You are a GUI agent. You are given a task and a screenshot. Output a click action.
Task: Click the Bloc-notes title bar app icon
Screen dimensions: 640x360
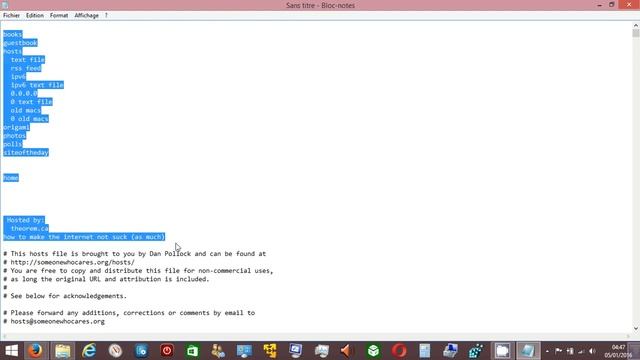click(5, 5)
